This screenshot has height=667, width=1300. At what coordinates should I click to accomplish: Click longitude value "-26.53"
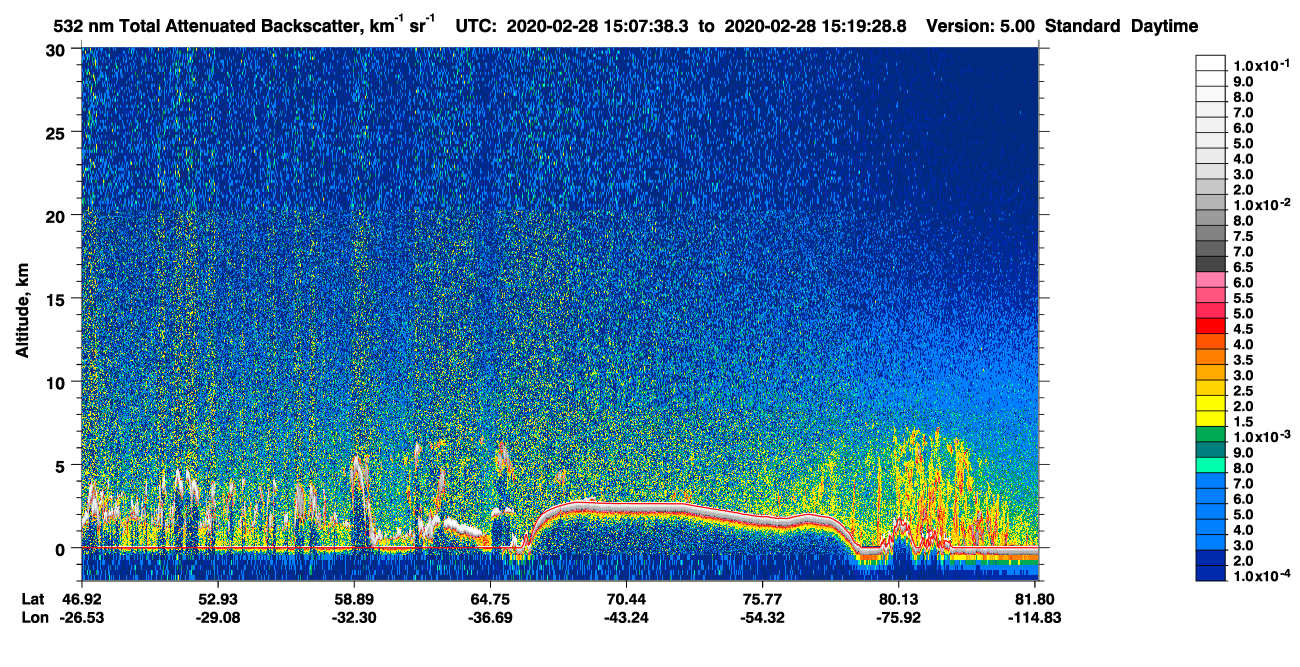click(81, 617)
